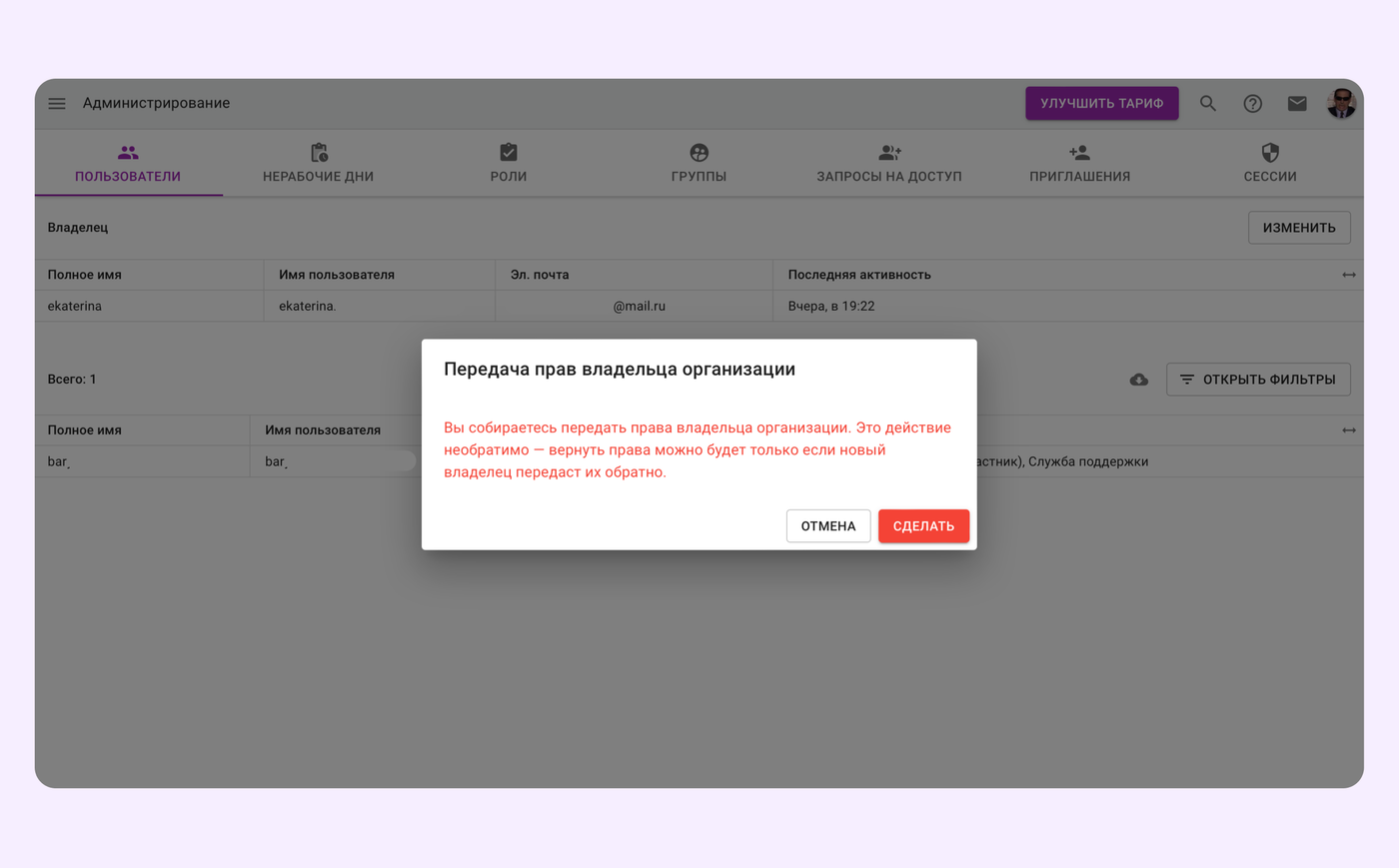Click the cloud download export icon
Screen dimensions: 1399x868
[x=1139, y=380]
